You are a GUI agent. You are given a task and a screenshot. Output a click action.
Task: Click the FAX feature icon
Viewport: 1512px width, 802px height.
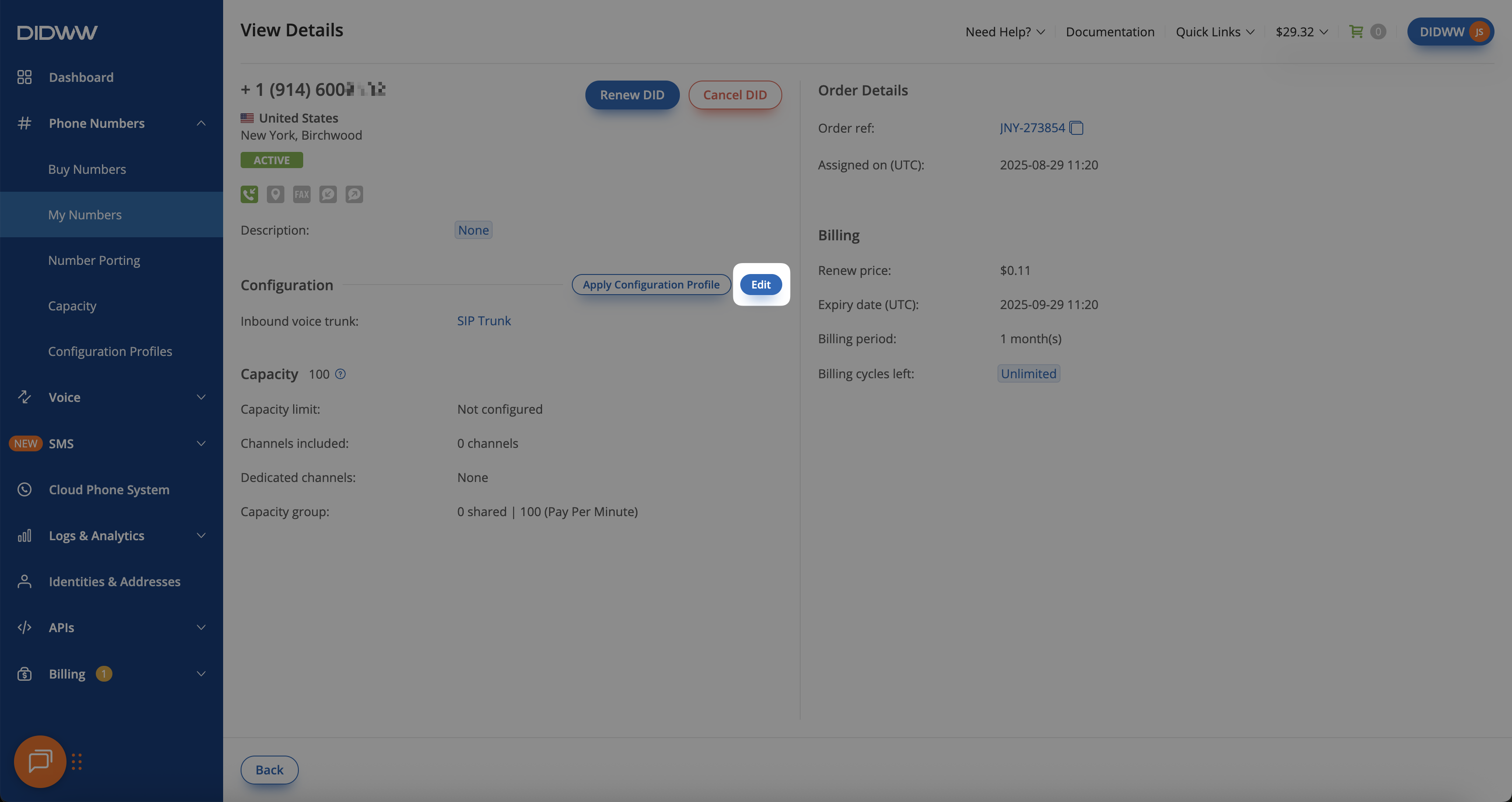(x=302, y=194)
